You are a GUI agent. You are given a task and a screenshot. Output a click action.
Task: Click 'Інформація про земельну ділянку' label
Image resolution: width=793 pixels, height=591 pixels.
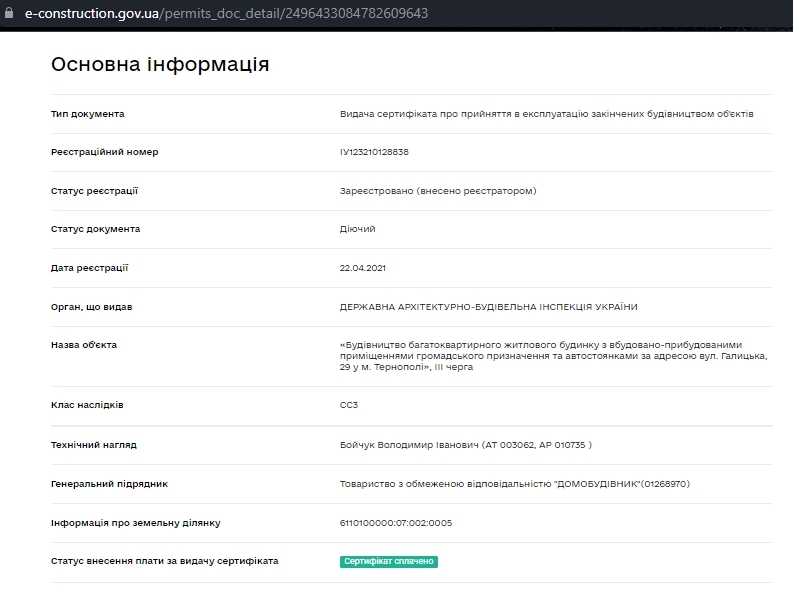pyautogui.click(x=136, y=523)
